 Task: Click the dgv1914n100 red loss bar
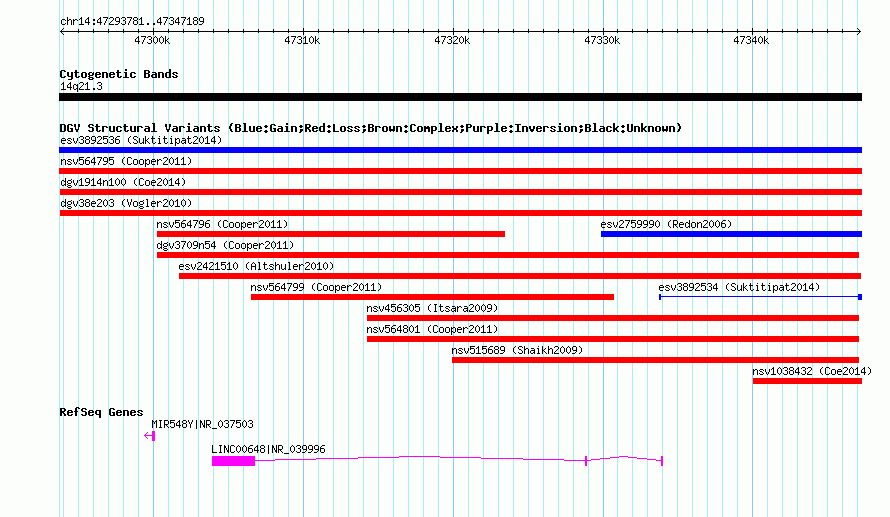460,192
